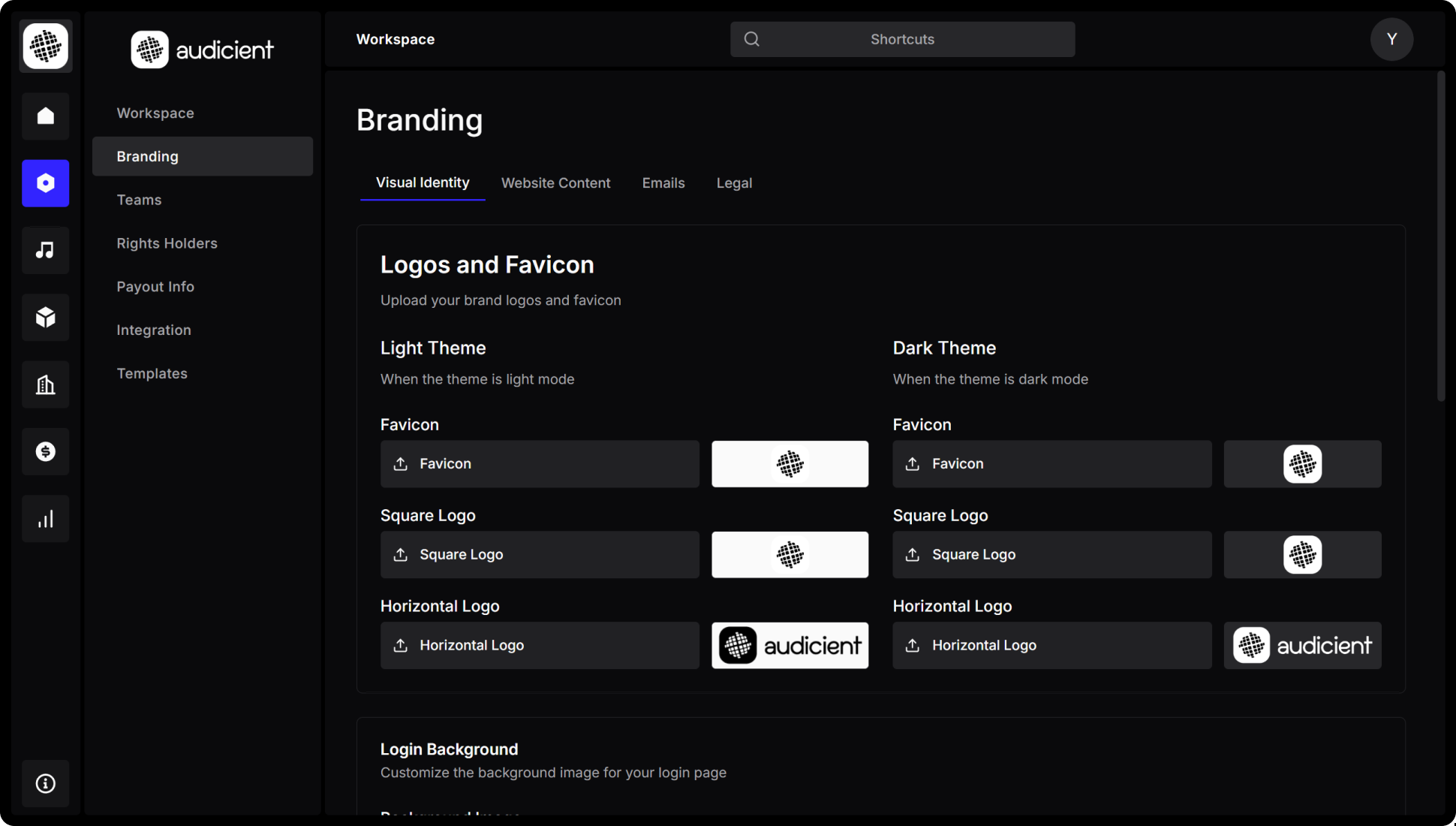The height and width of the screenshot is (826, 1456).
Task: Open the Emails tab
Action: [663, 182]
